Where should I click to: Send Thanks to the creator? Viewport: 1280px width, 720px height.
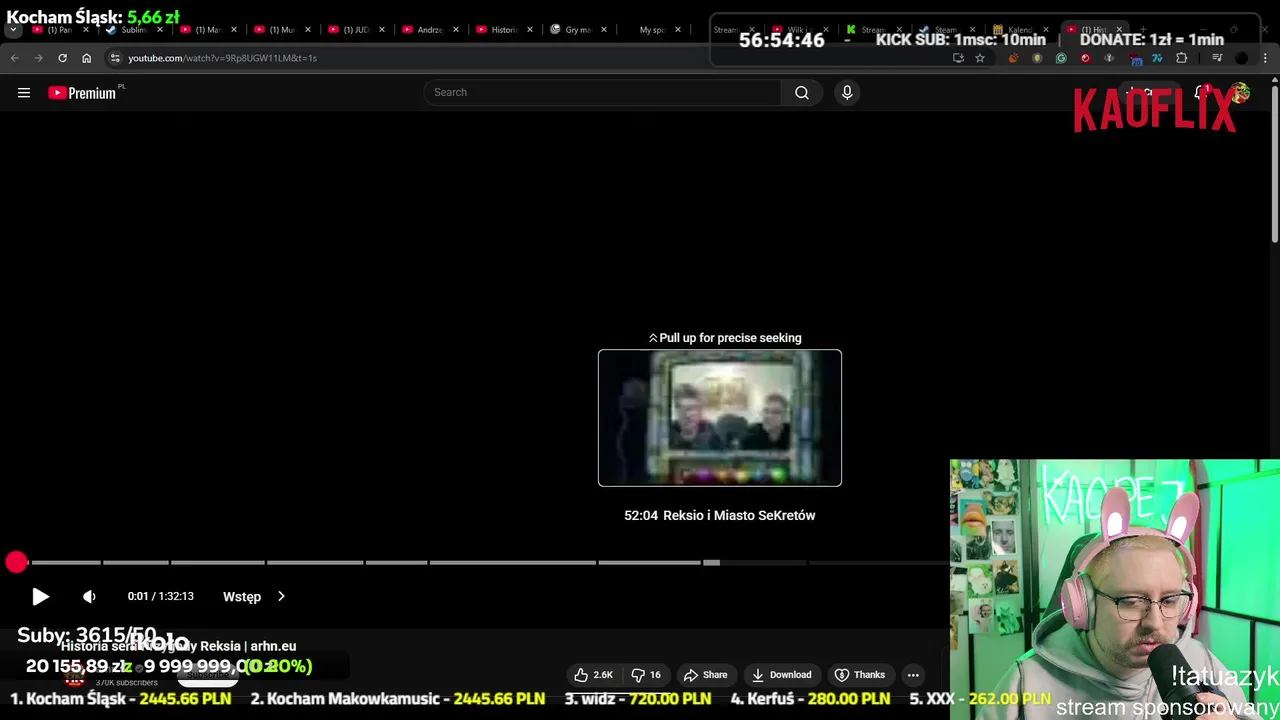(860, 675)
